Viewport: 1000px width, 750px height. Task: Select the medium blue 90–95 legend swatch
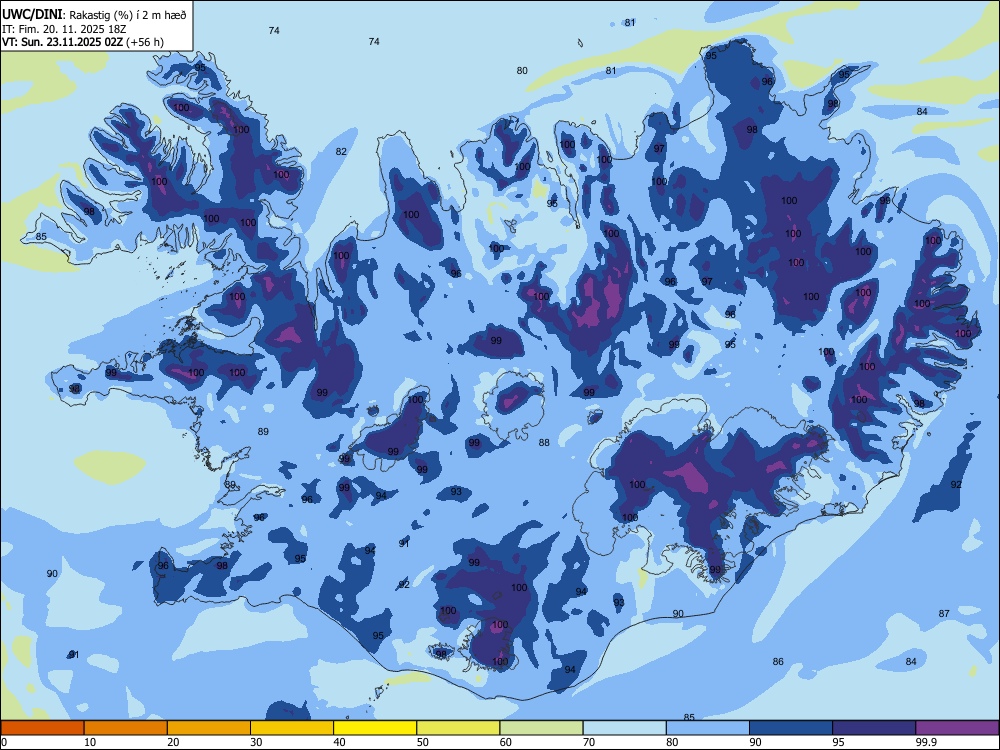791,728
